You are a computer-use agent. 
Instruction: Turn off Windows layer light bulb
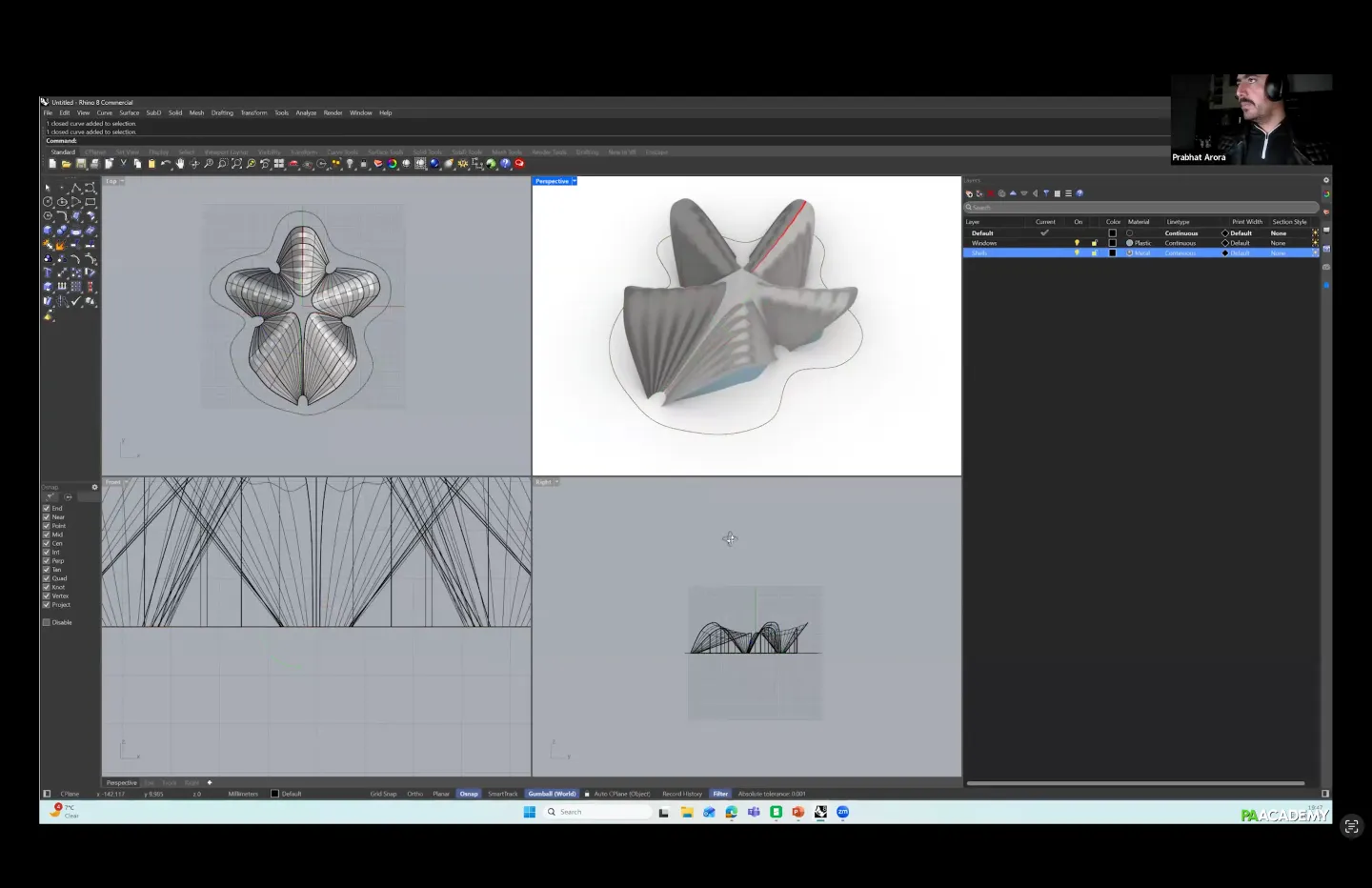click(x=1077, y=243)
